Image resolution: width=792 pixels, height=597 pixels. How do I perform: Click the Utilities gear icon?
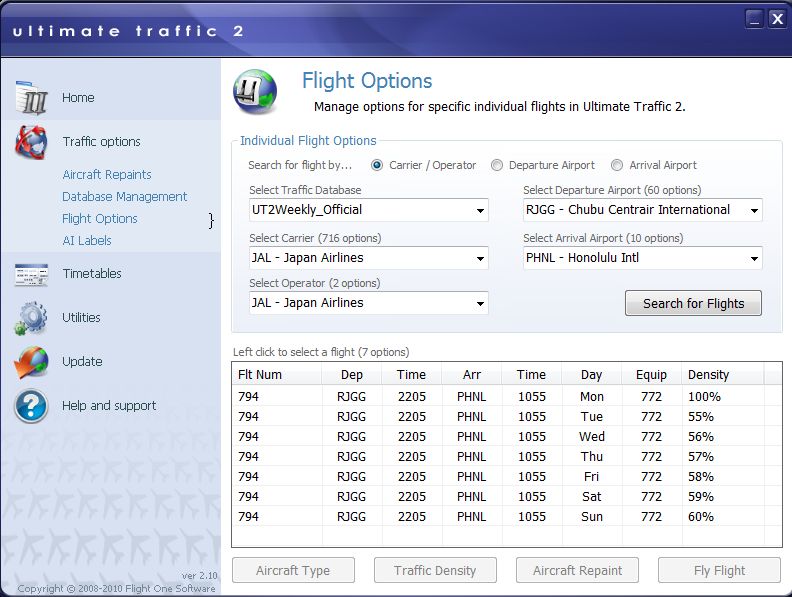point(31,318)
